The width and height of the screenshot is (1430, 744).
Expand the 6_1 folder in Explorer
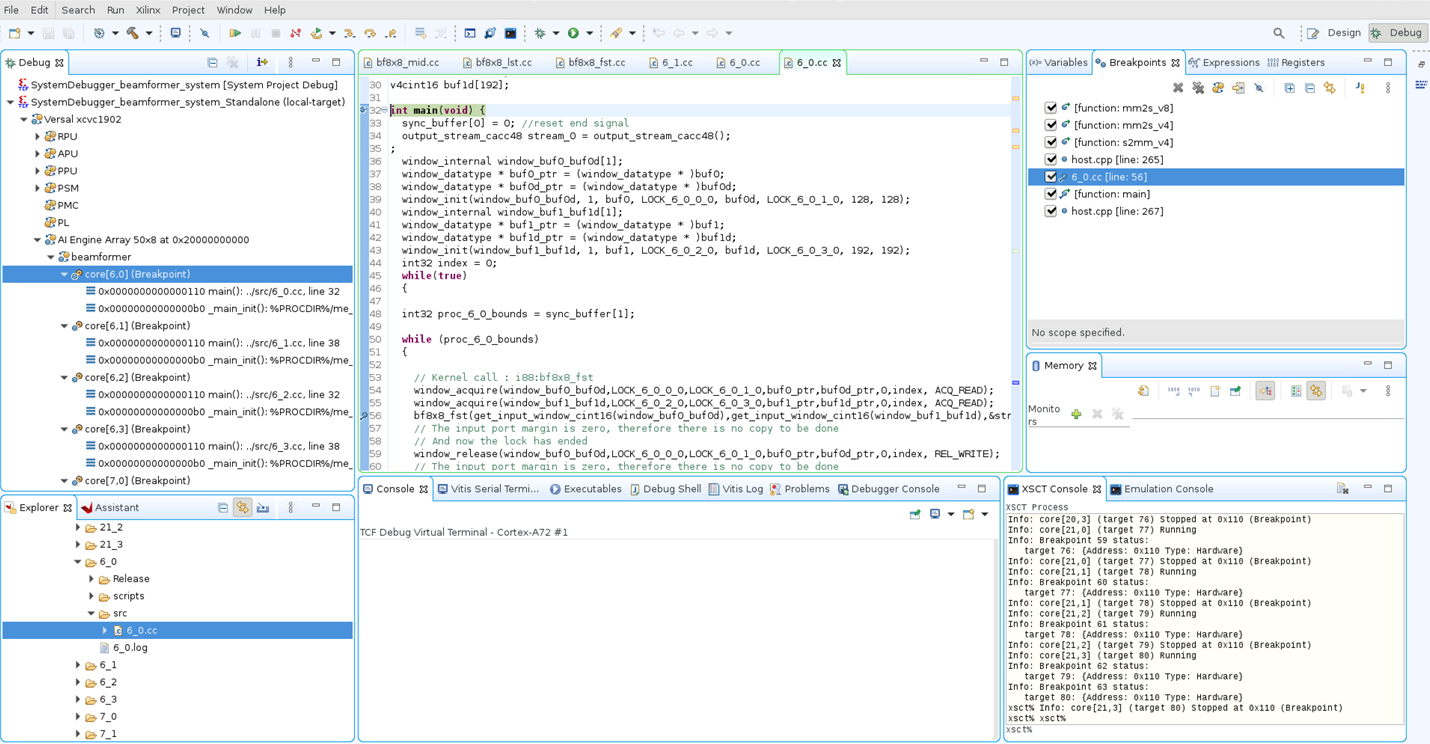pos(78,665)
